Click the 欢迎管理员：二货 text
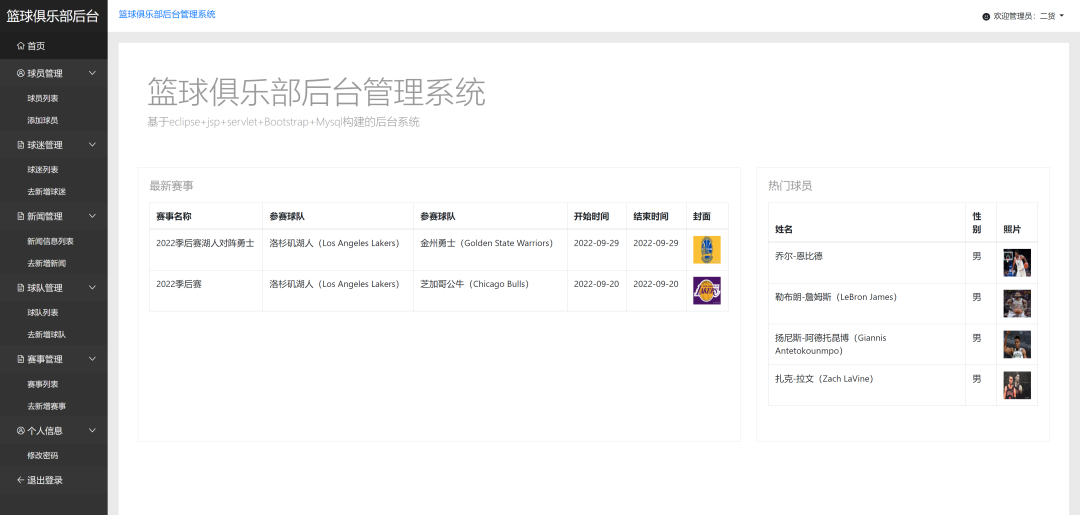Viewport: 1080px width, 515px height. pyautogui.click(x=1024, y=17)
